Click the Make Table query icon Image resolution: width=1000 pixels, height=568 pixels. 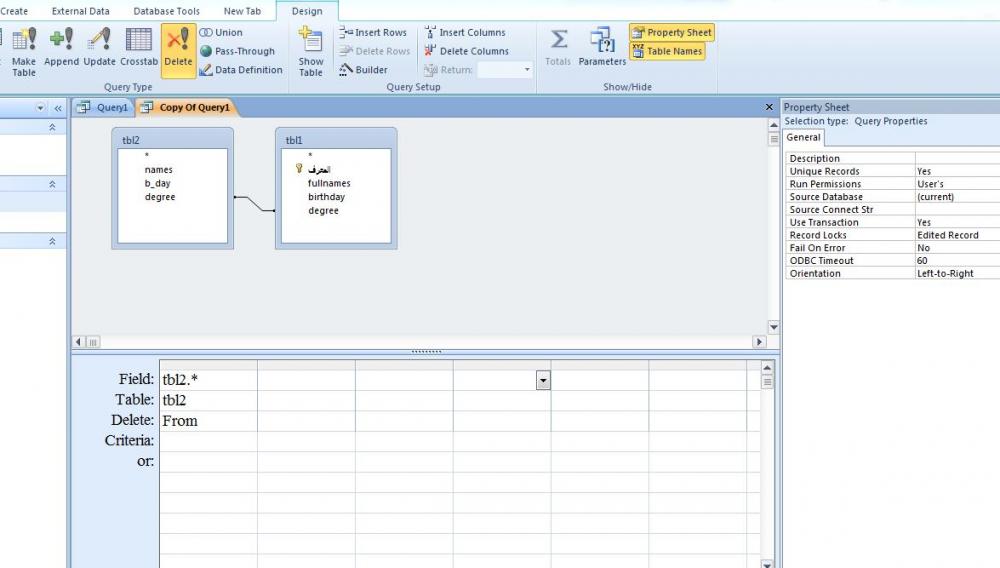pyautogui.click(x=24, y=52)
